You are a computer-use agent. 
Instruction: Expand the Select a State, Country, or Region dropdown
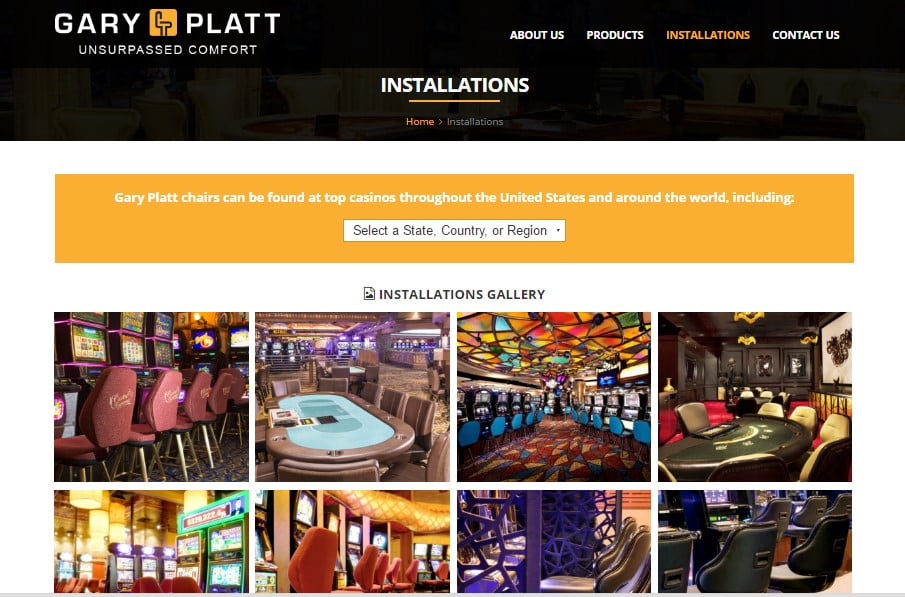pos(454,230)
